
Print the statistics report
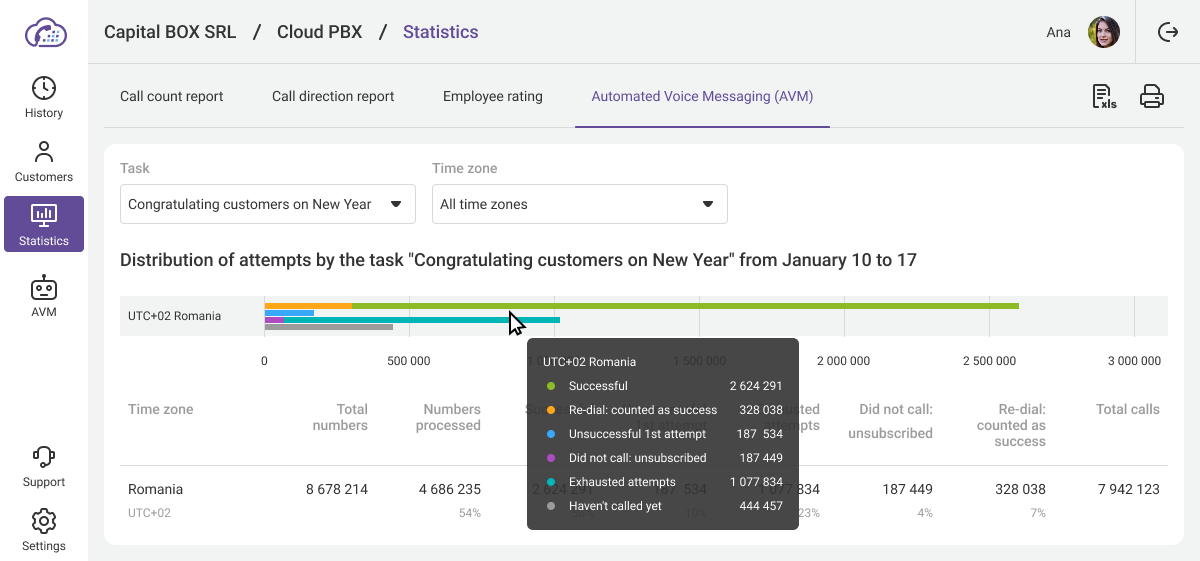point(1152,96)
